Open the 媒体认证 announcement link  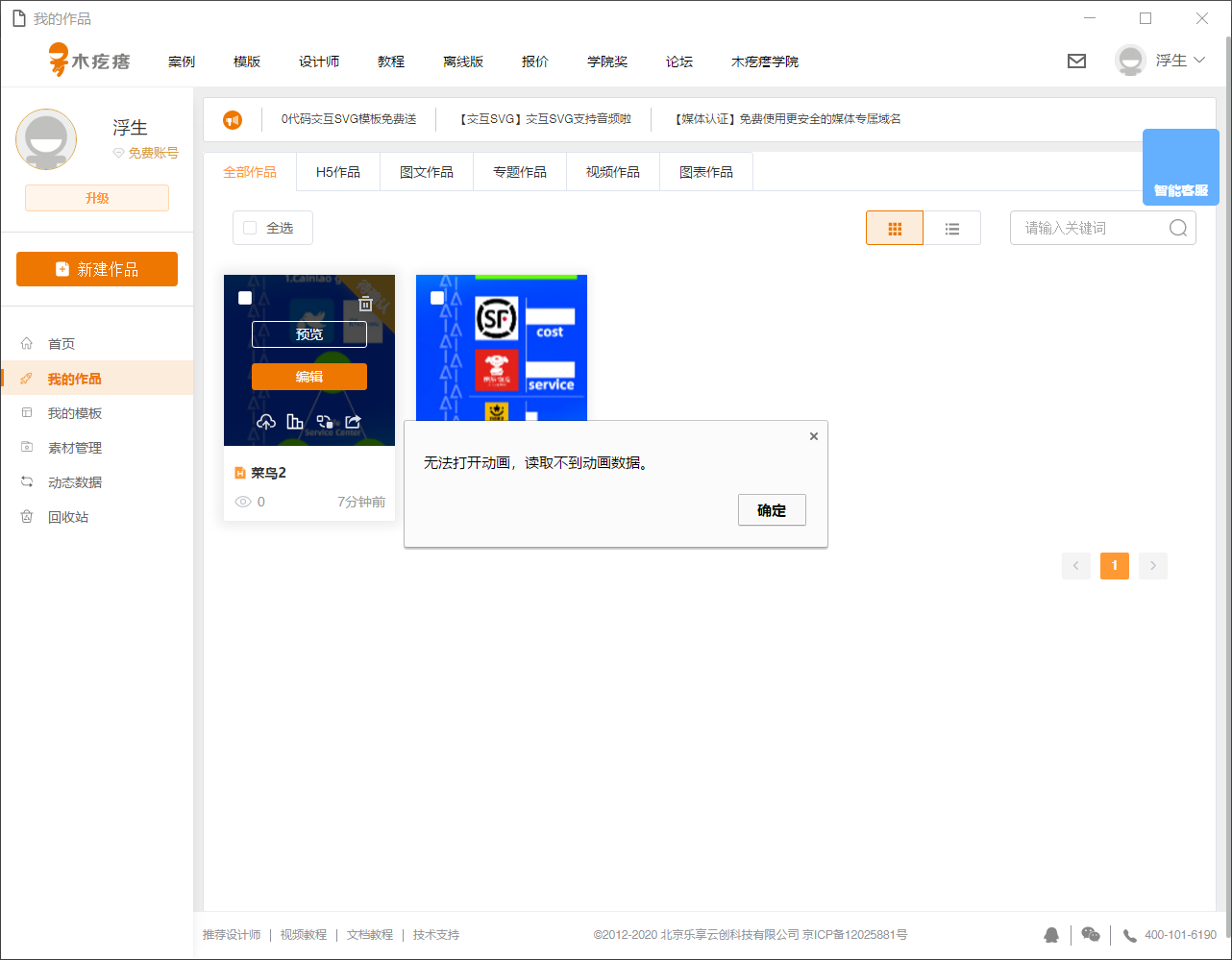coord(785,119)
